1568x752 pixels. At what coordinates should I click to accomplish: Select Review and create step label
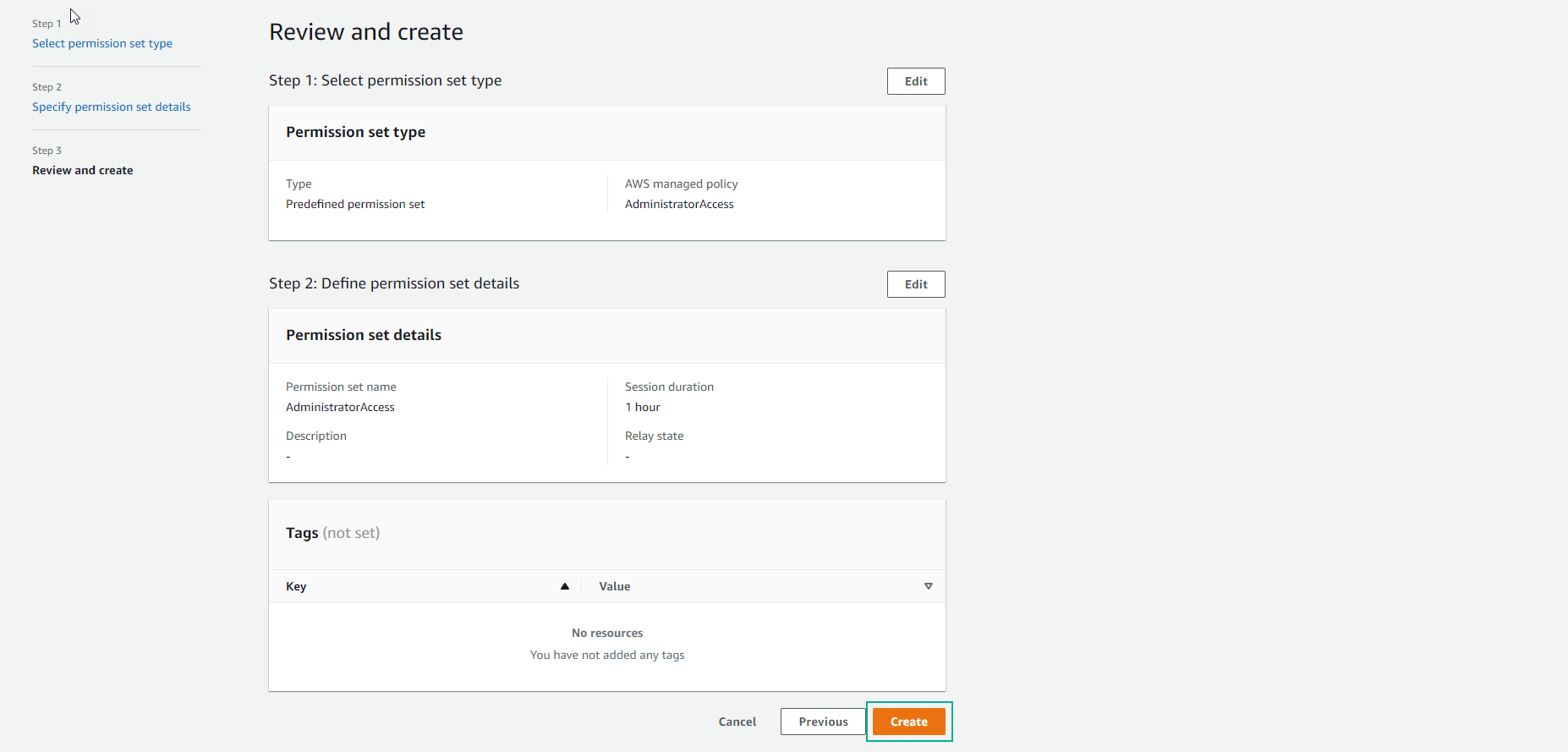coord(83,170)
